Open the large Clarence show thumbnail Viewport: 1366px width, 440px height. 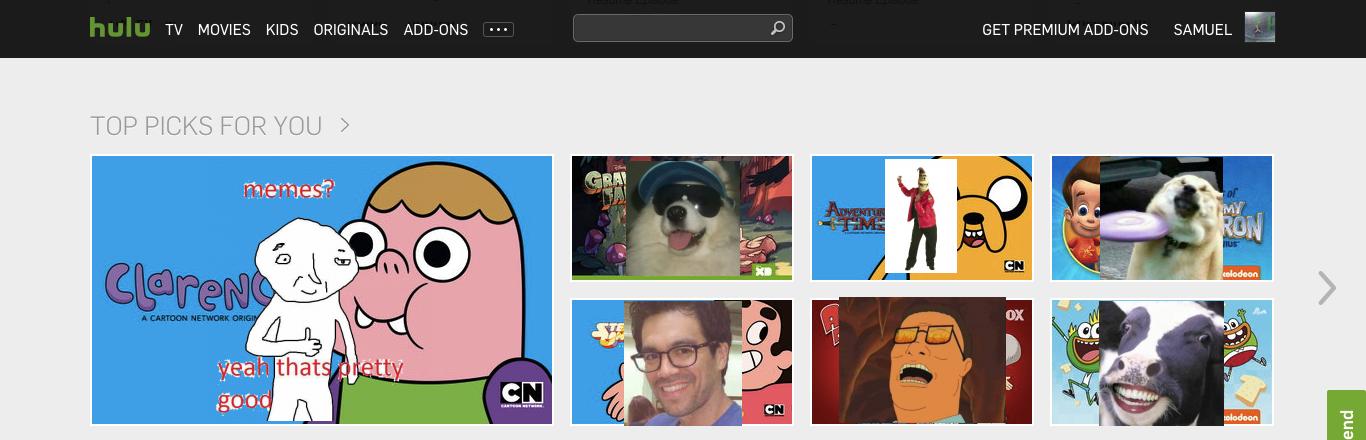[321, 290]
